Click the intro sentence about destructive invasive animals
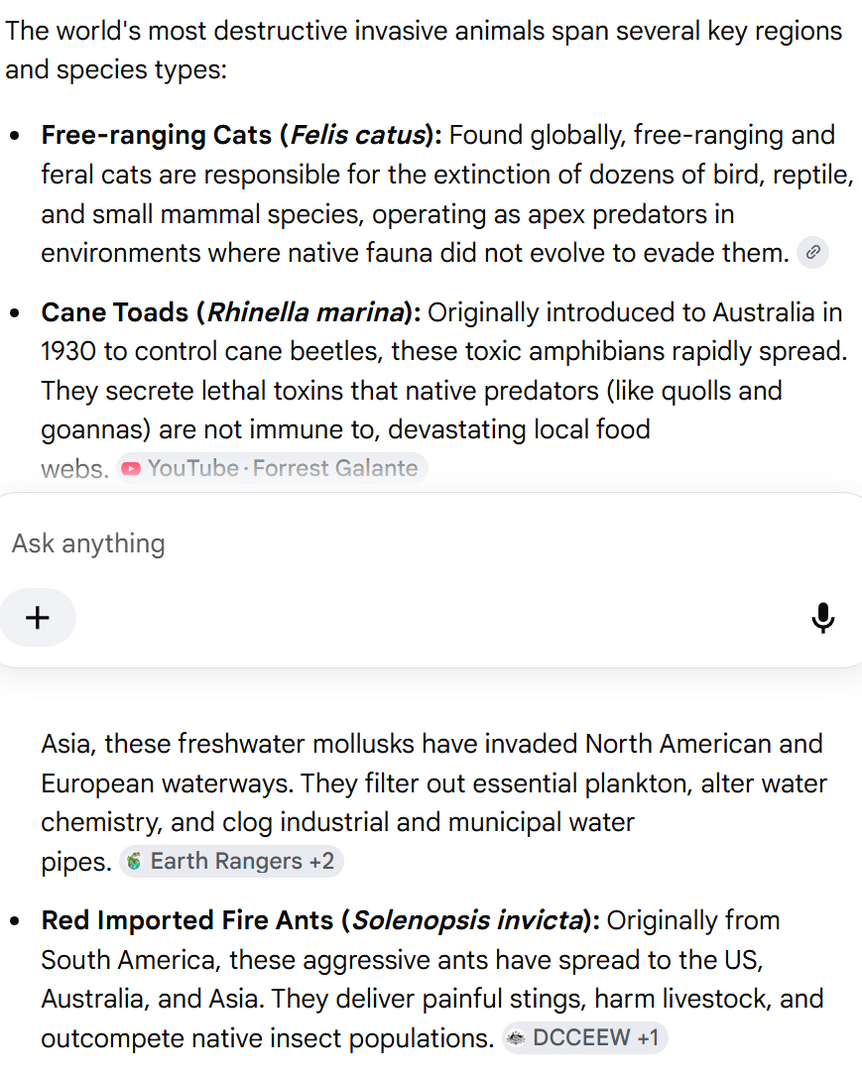Viewport: 862px width, 1080px height. (x=424, y=50)
